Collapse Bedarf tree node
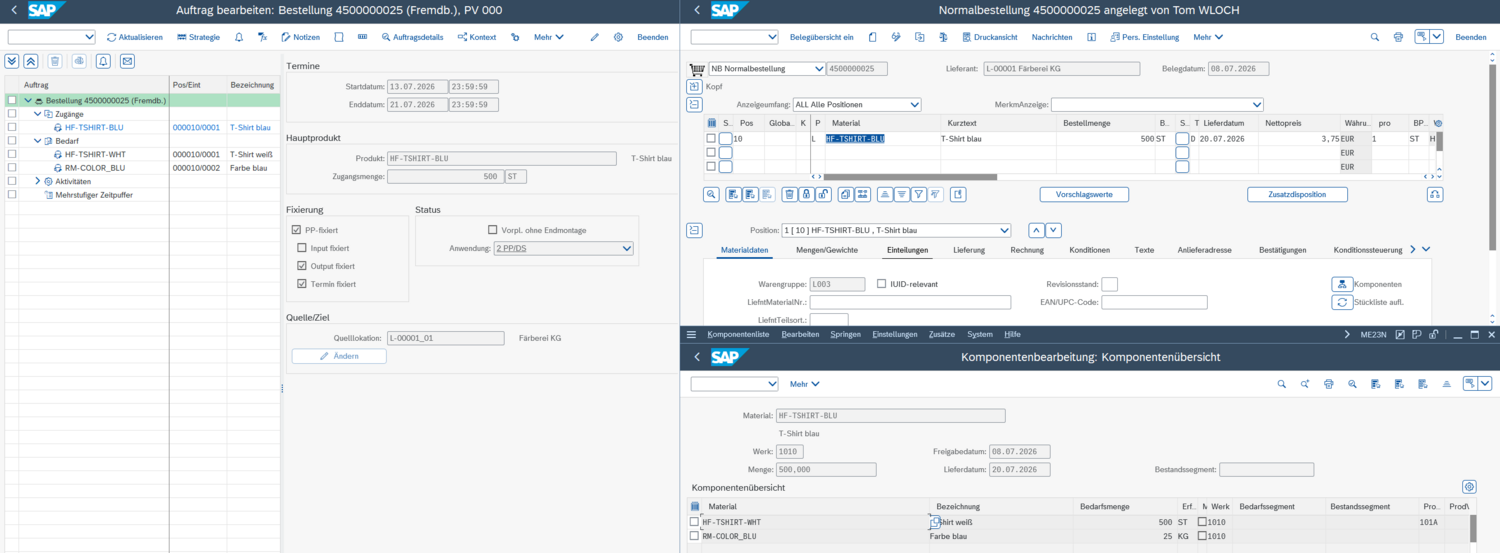The width and height of the screenshot is (1500, 553). pos(37,141)
